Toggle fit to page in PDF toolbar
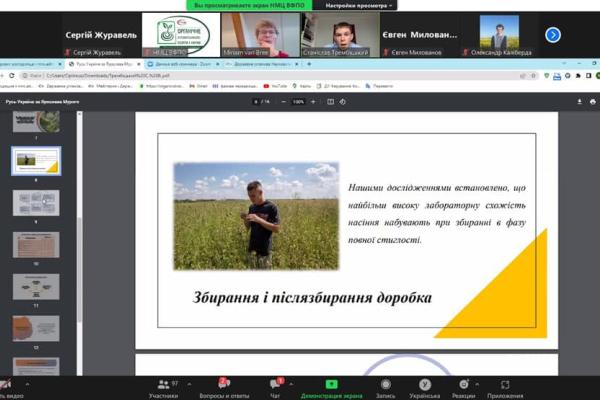This screenshot has height=400, width=600. click(x=331, y=102)
